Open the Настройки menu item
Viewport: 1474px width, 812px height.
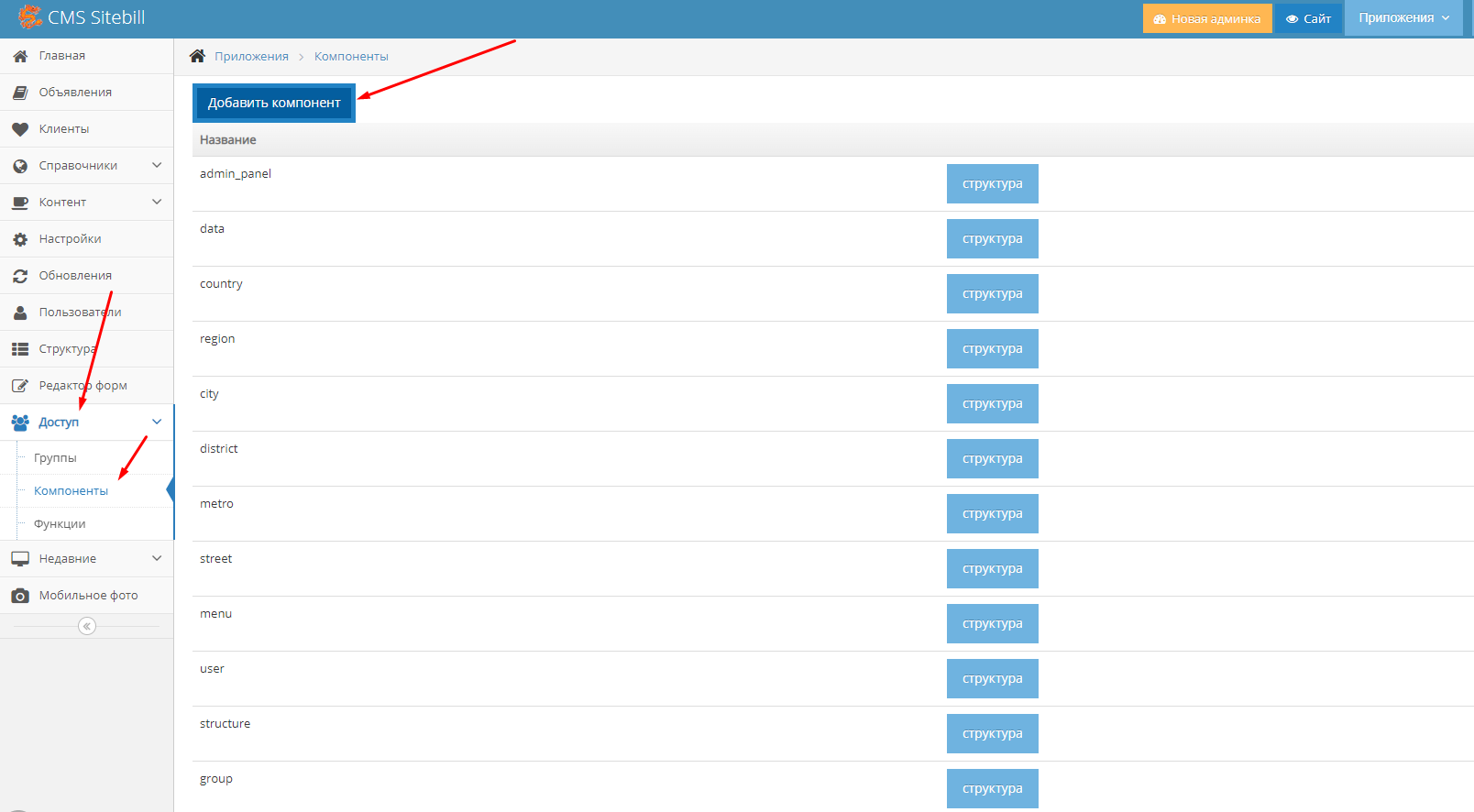point(87,239)
